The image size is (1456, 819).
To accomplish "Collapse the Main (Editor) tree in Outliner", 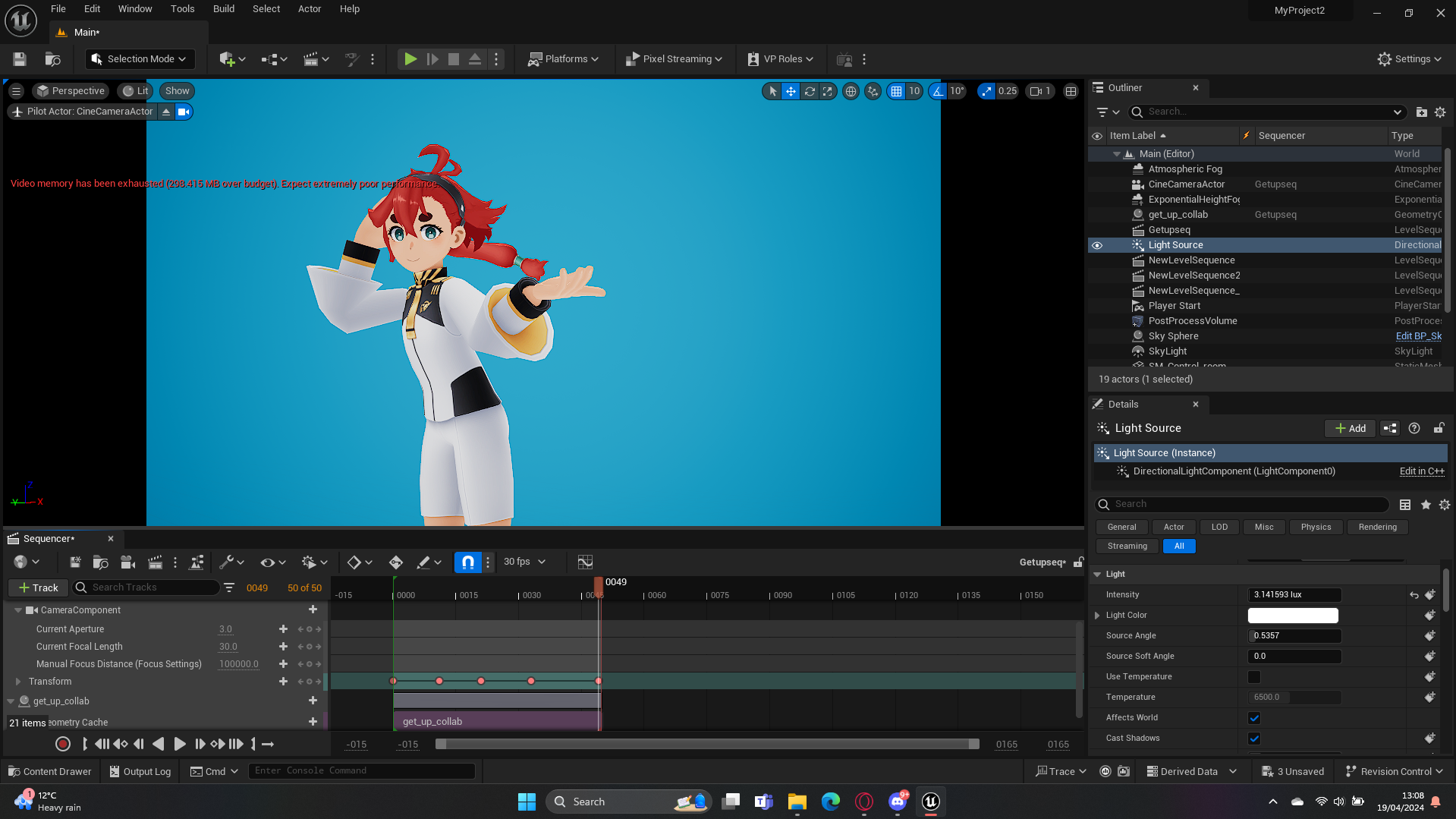I will pyautogui.click(x=1117, y=154).
